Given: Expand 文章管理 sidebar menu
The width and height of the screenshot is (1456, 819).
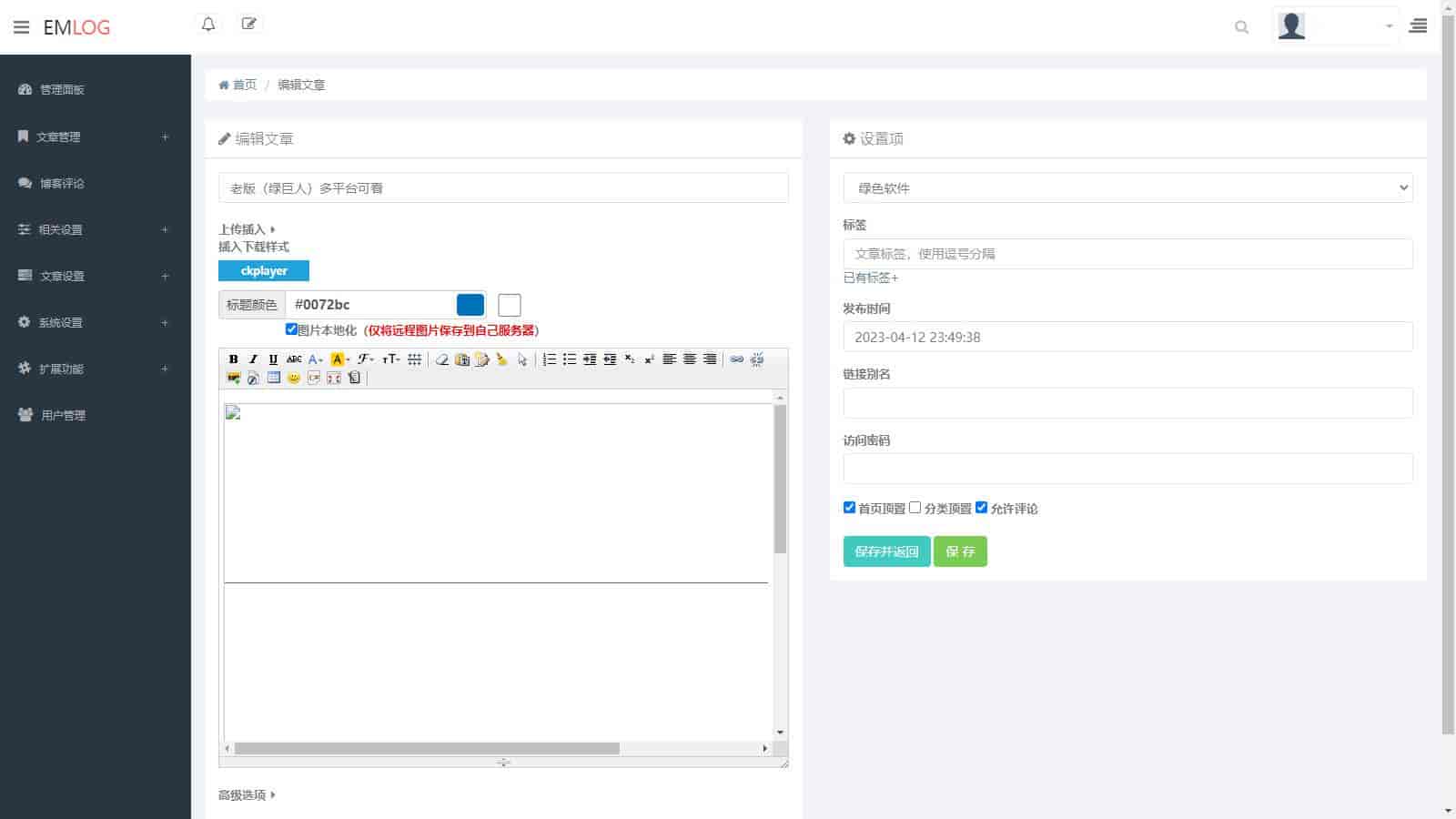Looking at the screenshot, I should (95, 136).
